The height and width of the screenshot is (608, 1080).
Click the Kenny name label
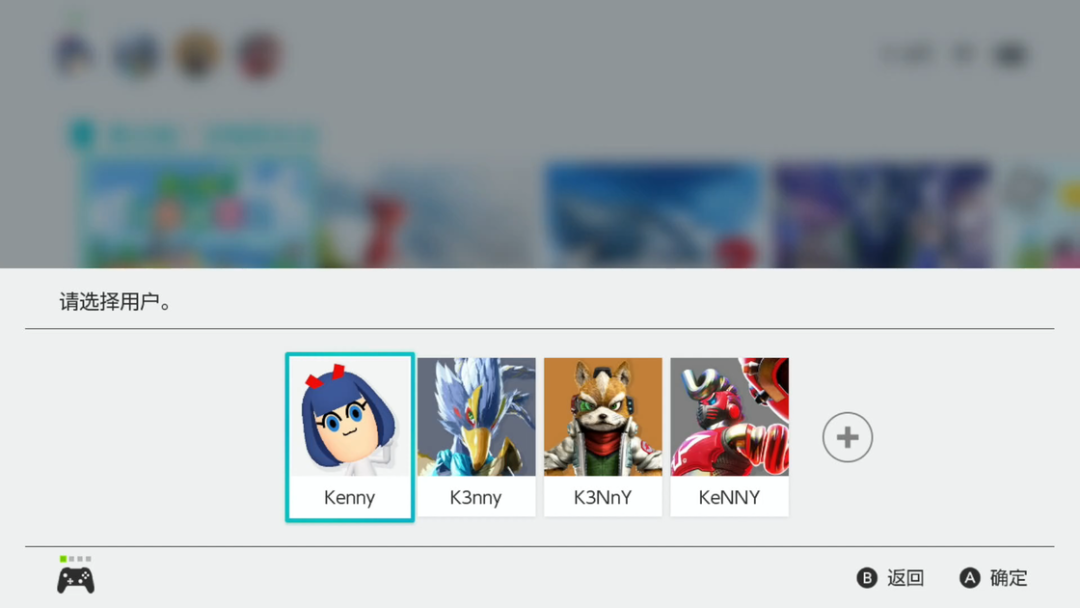coord(349,497)
